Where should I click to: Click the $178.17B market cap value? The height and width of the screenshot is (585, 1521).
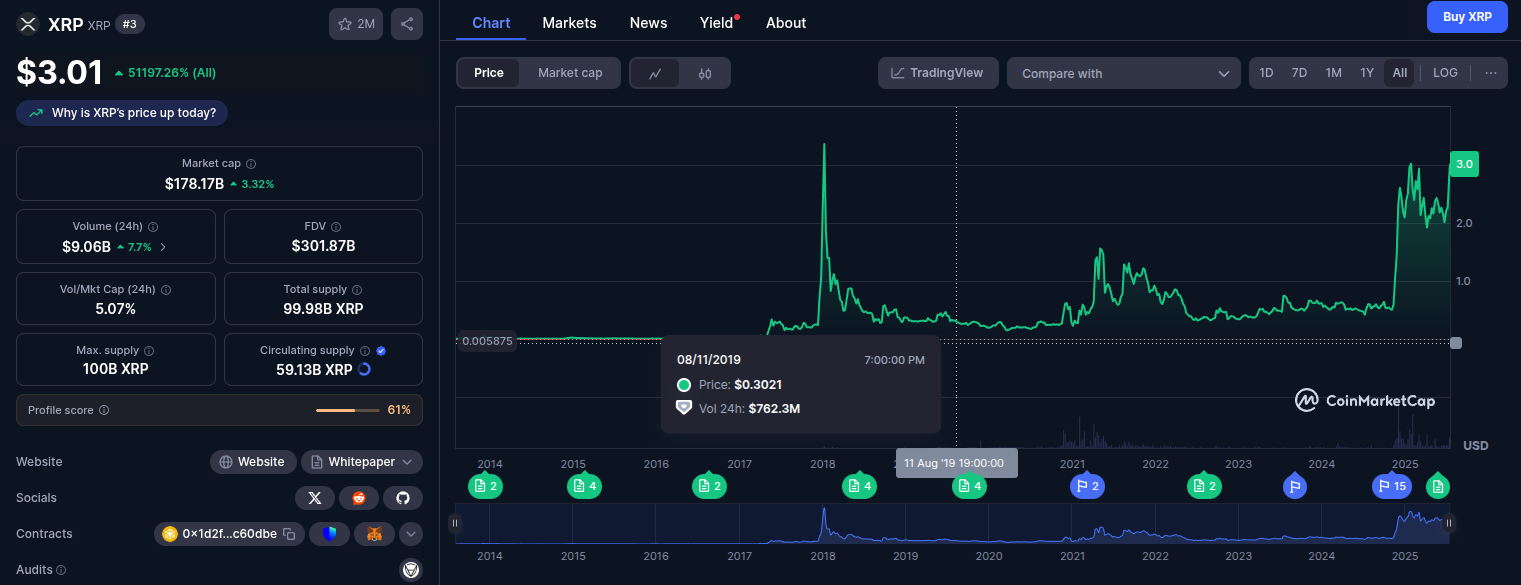click(194, 184)
